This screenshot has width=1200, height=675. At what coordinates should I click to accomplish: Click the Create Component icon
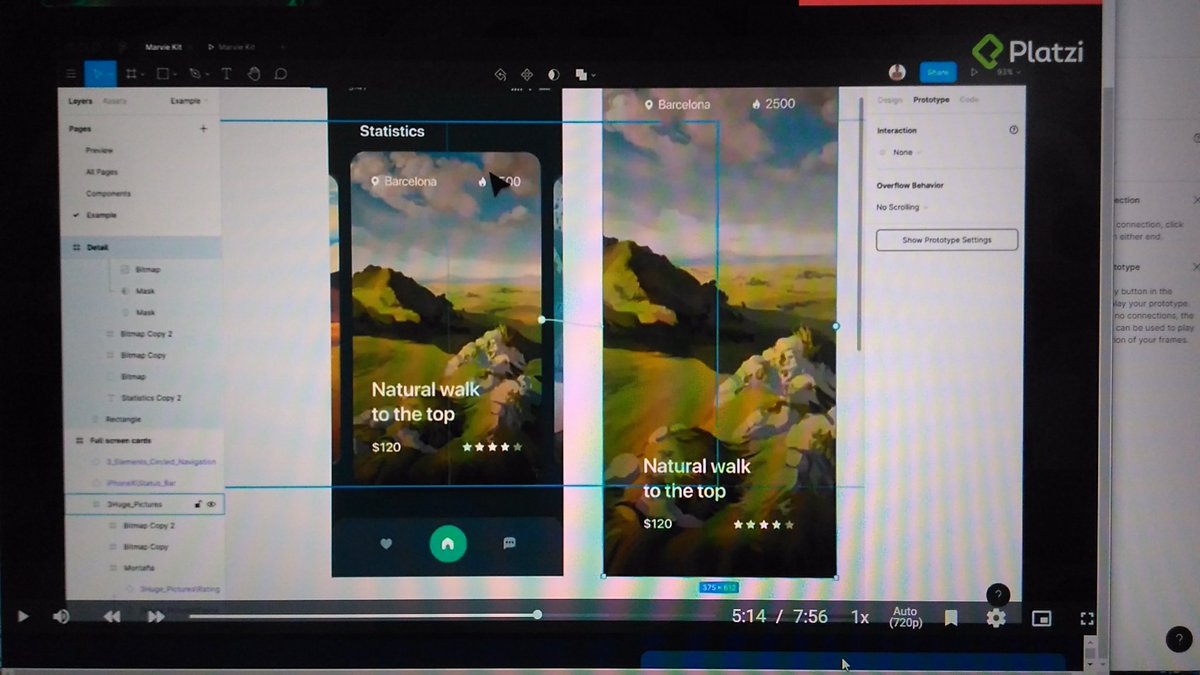pos(527,74)
